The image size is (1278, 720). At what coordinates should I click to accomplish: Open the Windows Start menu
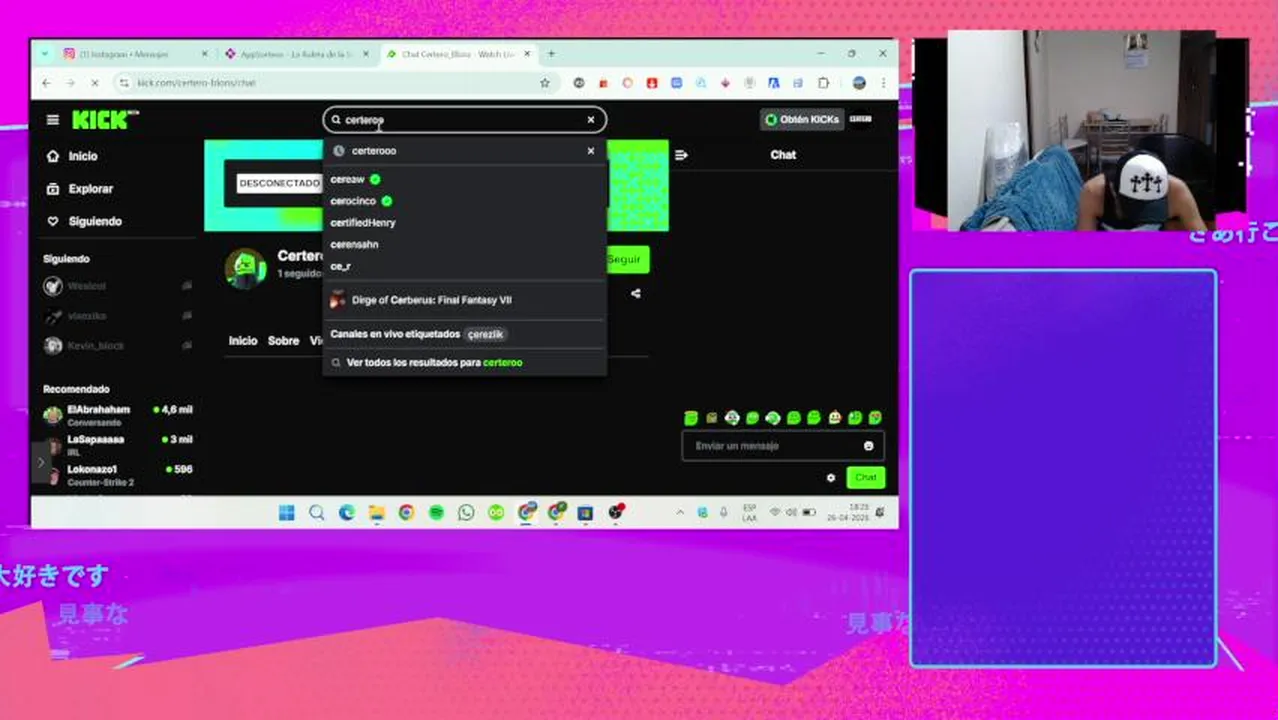pos(286,513)
